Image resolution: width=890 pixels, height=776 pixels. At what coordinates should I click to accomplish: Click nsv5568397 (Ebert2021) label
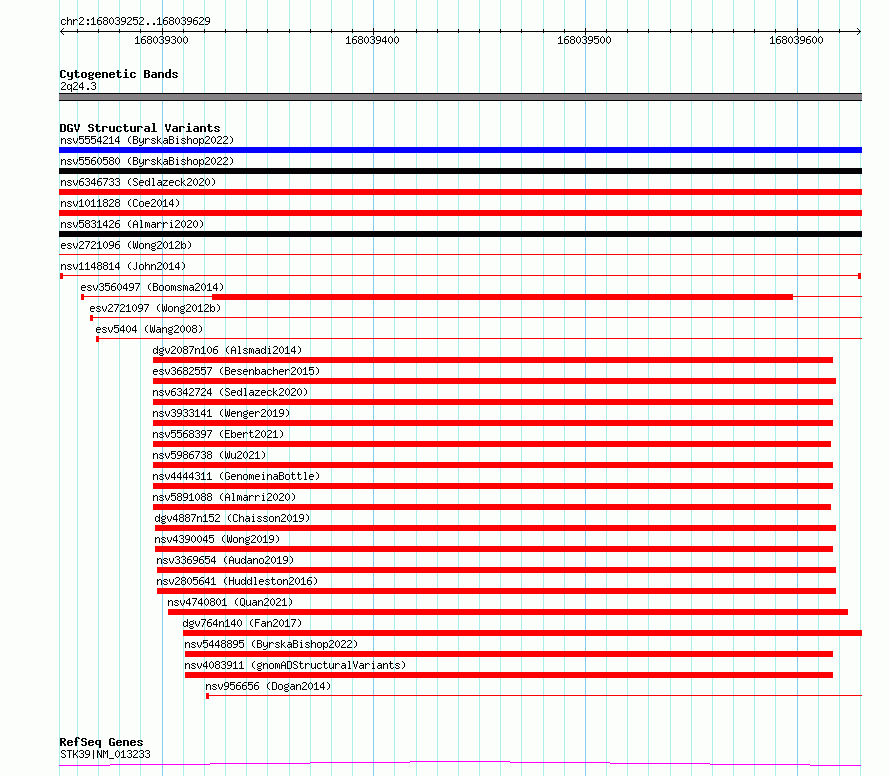coord(218,434)
